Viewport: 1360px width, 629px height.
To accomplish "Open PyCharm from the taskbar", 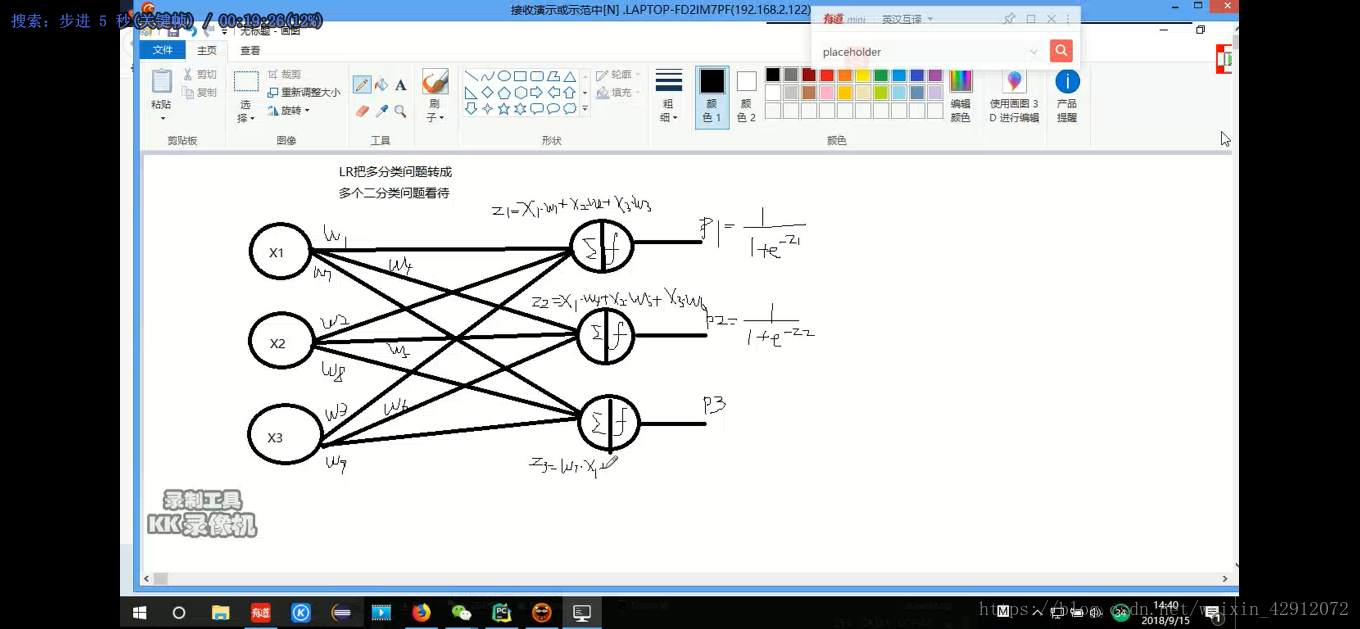I will (501, 613).
